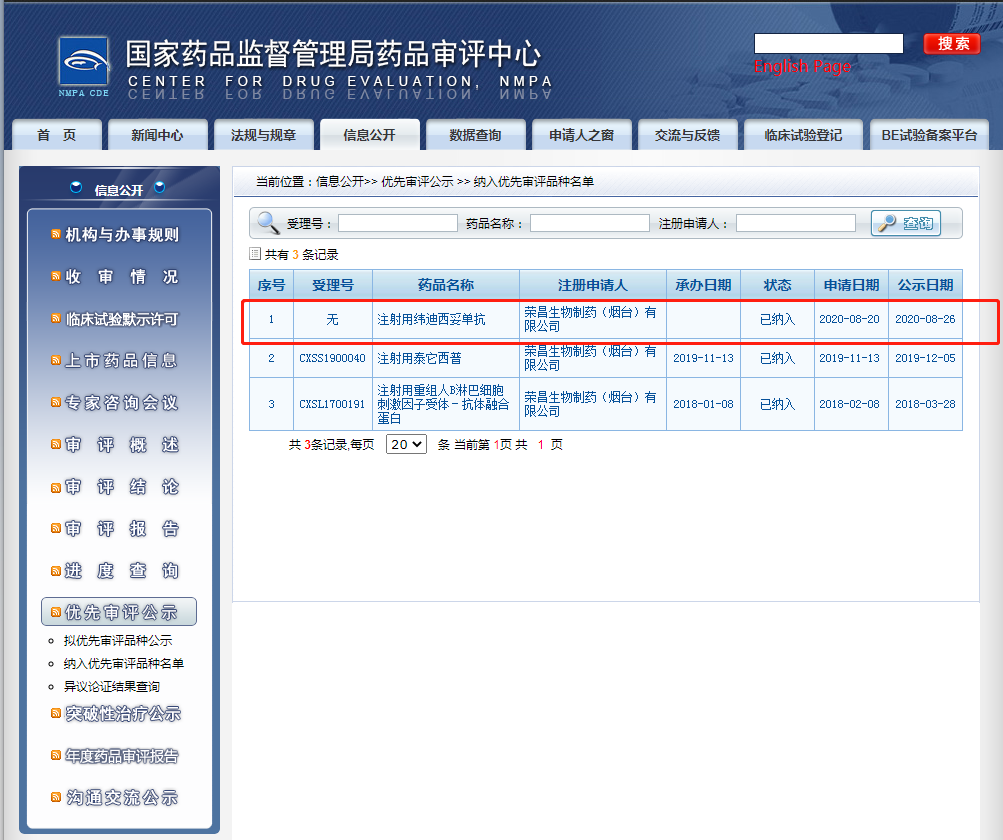Click drug name 注射用纬迪西妥单抗
The width and height of the screenshot is (1003, 840).
pyautogui.click(x=431, y=319)
